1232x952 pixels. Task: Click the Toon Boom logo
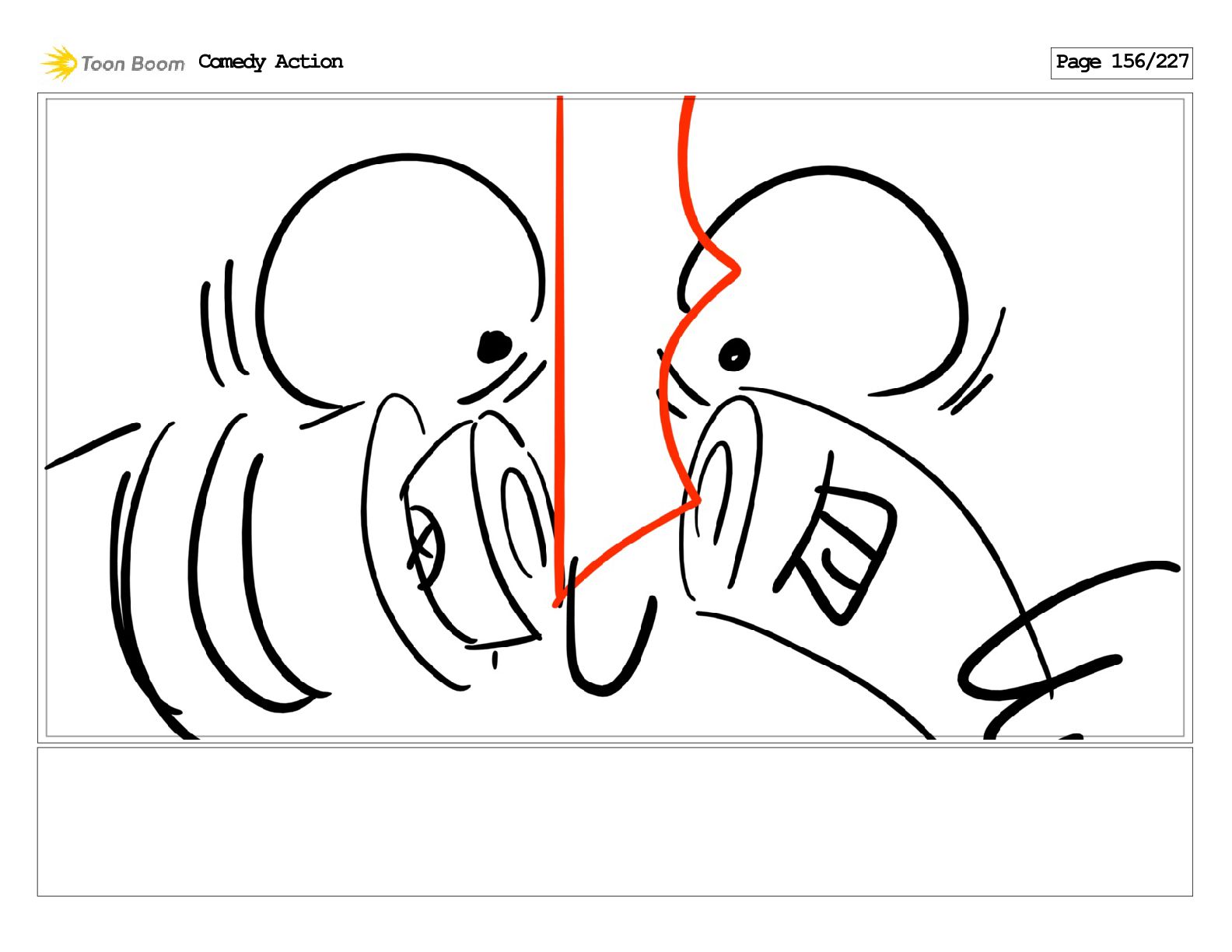pyautogui.click(x=113, y=63)
